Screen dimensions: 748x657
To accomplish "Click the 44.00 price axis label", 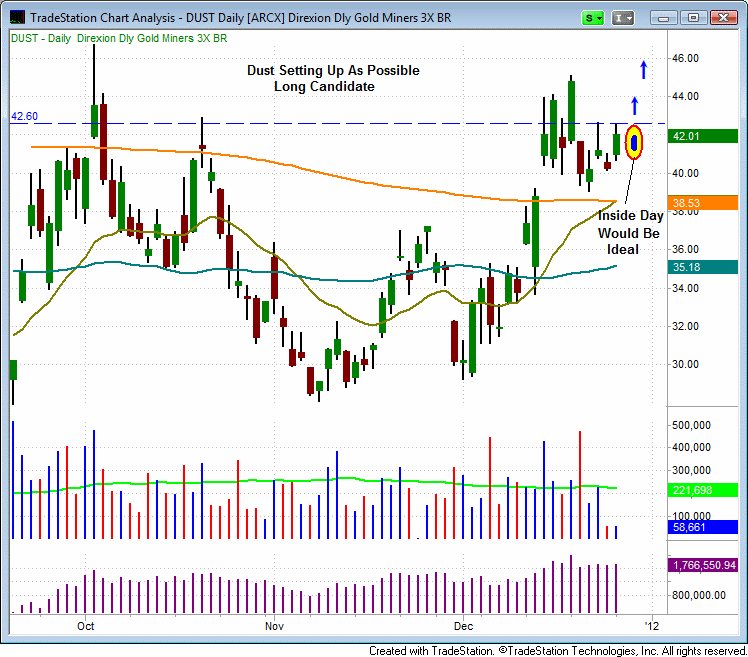I will point(686,96).
